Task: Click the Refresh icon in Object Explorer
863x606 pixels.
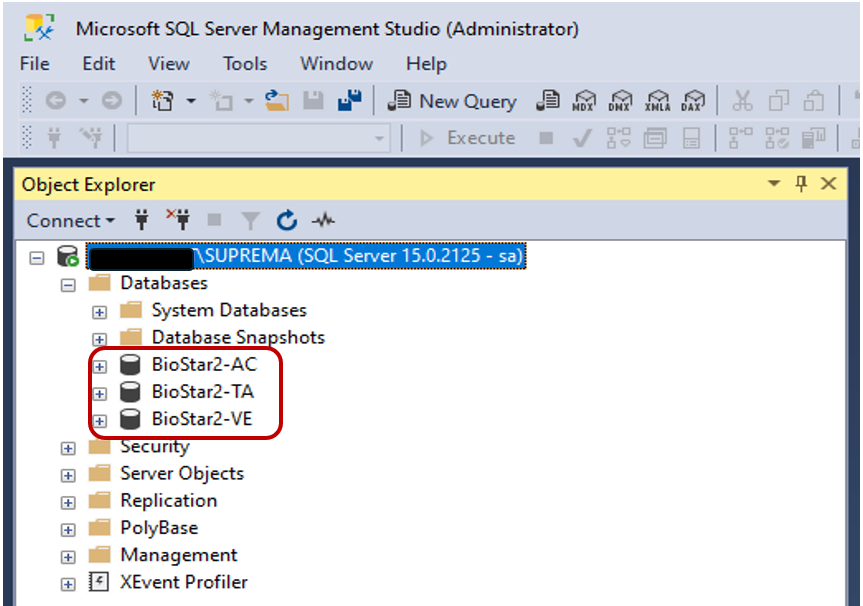Action: click(287, 221)
